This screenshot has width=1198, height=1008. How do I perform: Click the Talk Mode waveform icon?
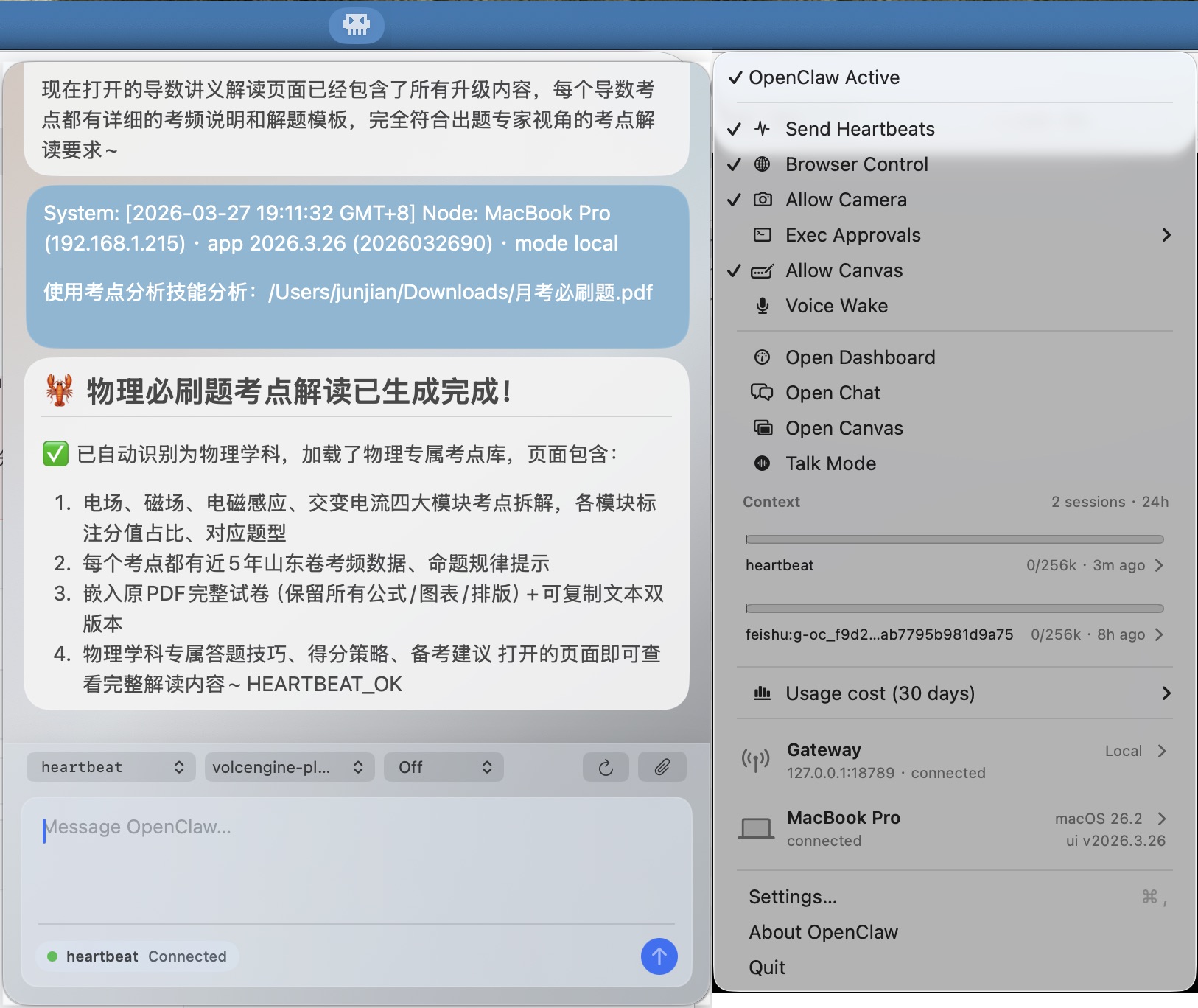click(x=762, y=463)
